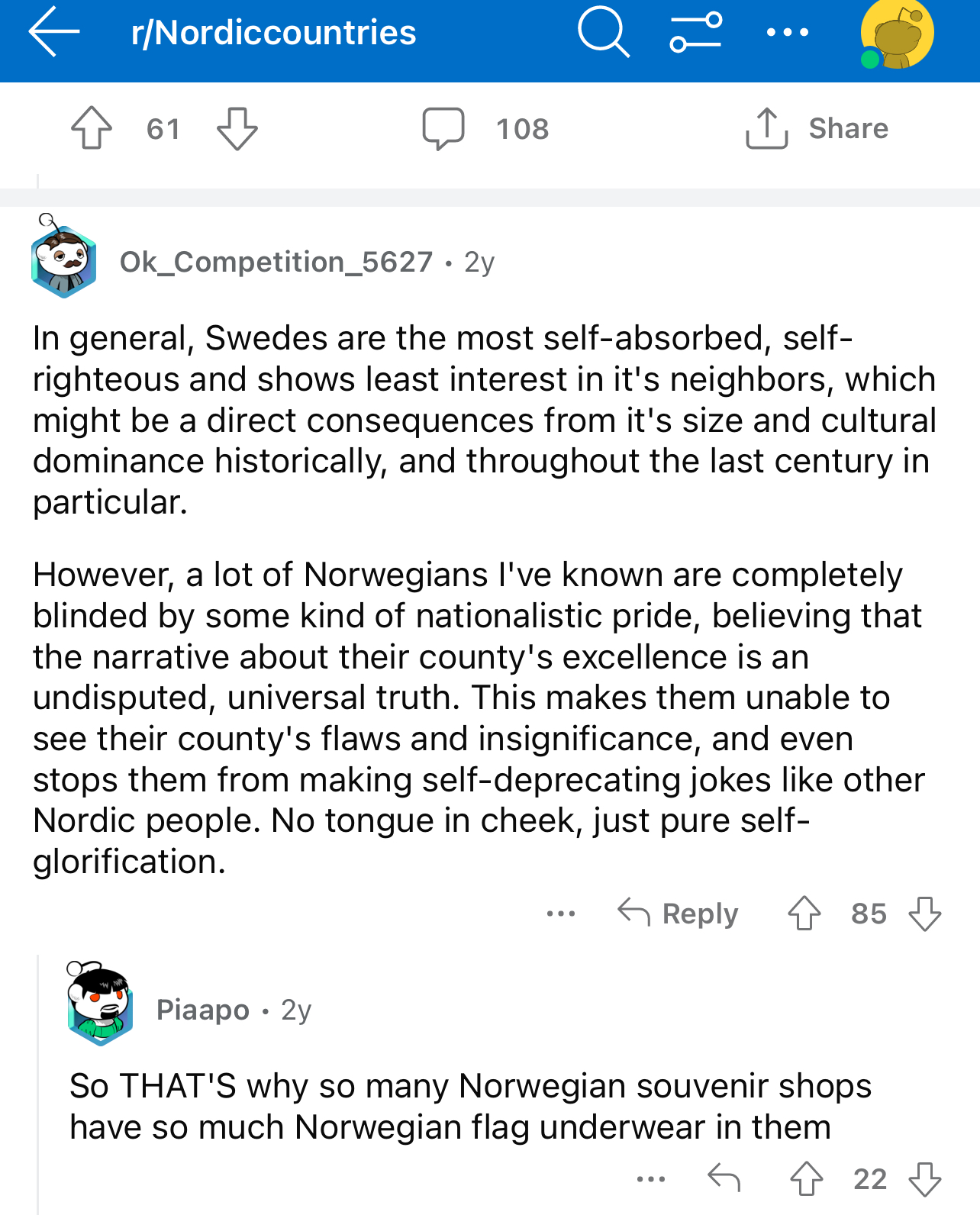Open comment sort options icon
This screenshot has height=1215, width=980.
pyautogui.click(x=695, y=32)
